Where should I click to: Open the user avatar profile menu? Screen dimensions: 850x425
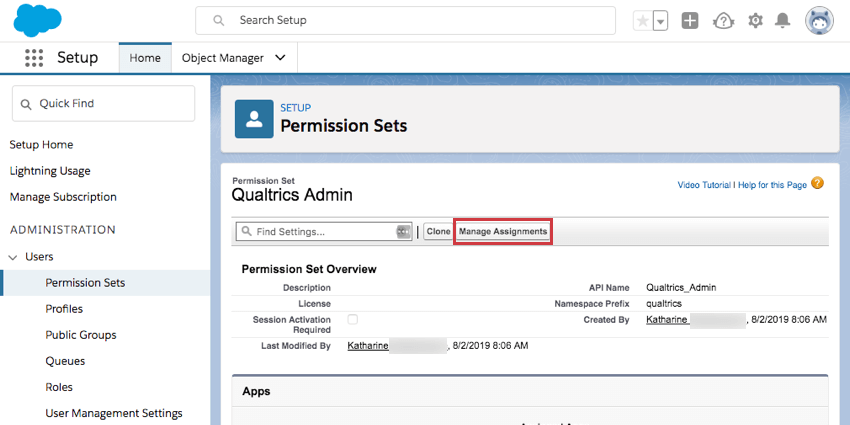click(819, 20)
